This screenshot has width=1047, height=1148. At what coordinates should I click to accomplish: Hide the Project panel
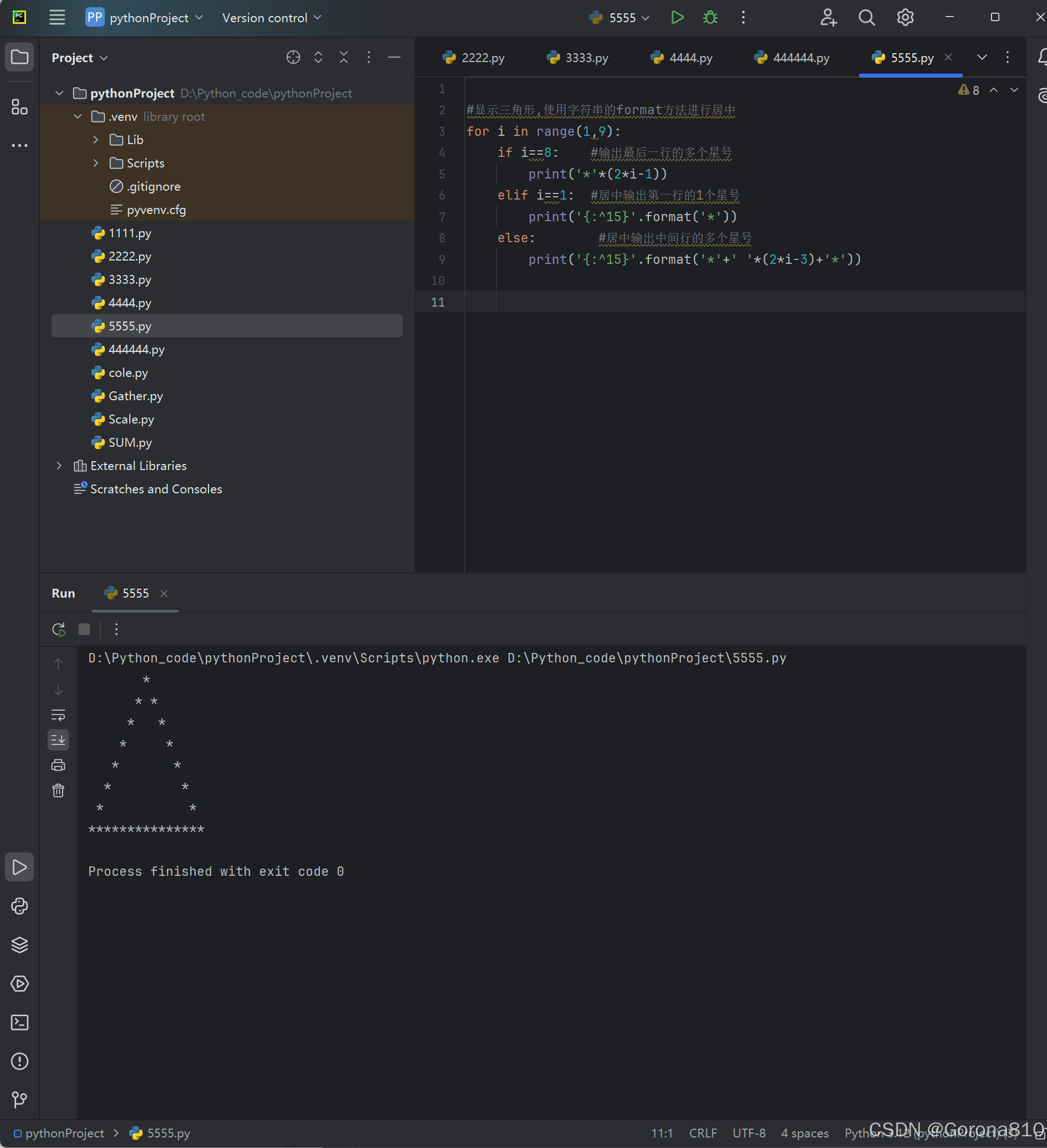394,58
